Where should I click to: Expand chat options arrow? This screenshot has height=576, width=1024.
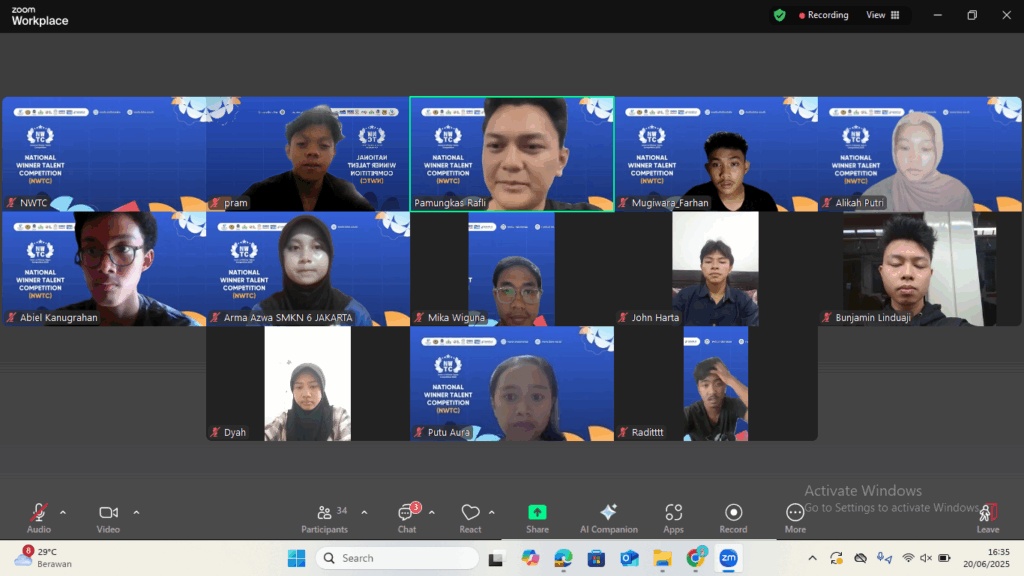[432, 513]
